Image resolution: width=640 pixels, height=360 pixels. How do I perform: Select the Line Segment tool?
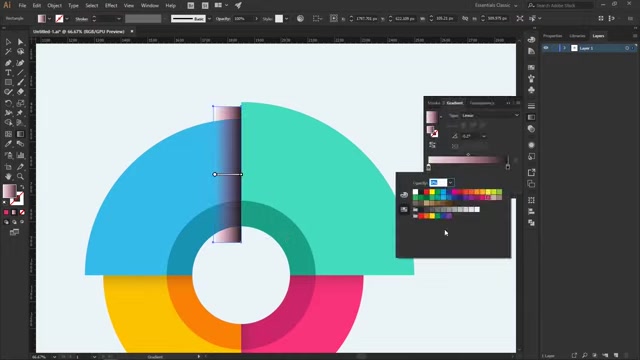coord(20,73)
